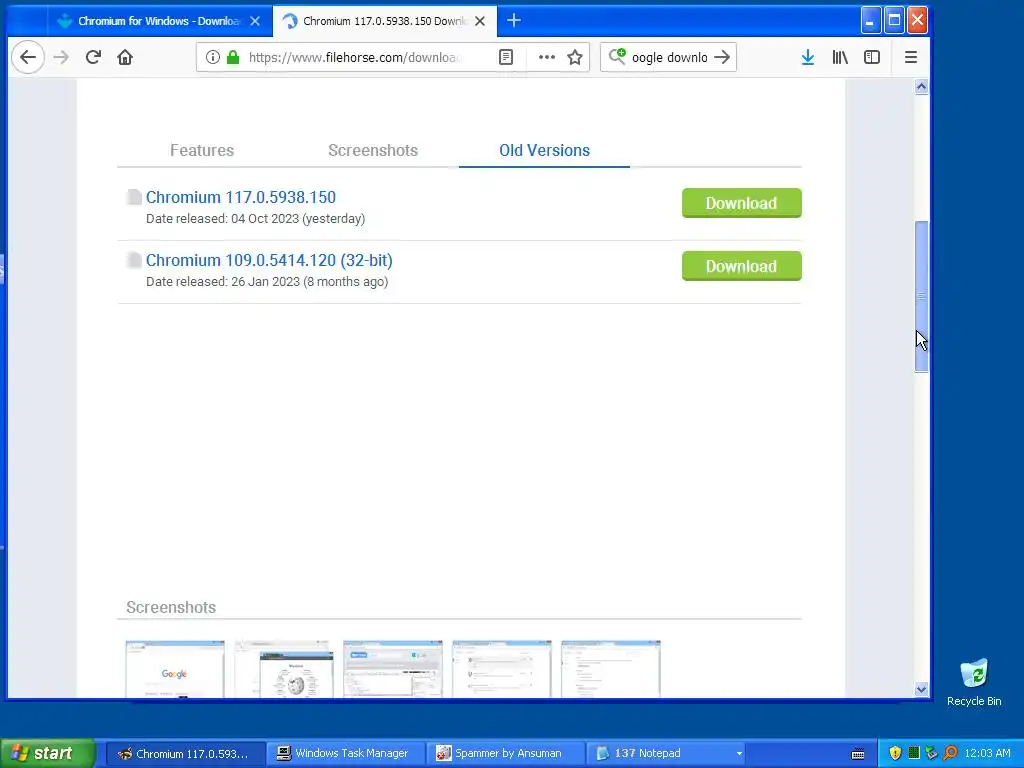Open the Features tab
The image size is (1024, 768).
click(202, 150)
